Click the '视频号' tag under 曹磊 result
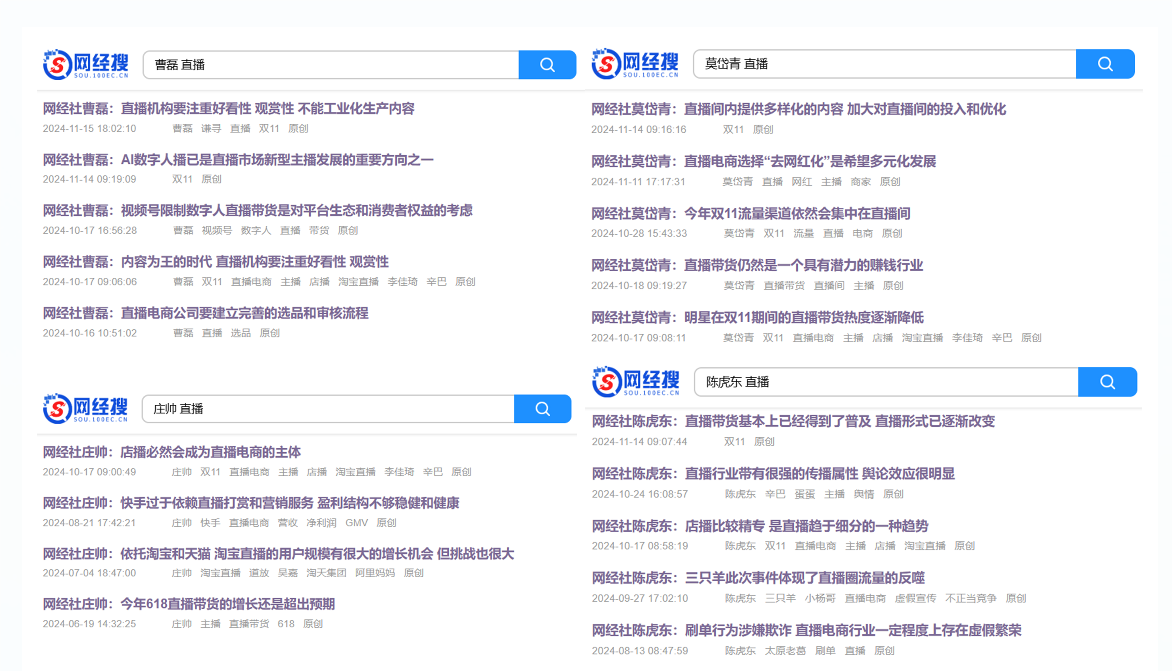1172x671 pixels. 216,230
